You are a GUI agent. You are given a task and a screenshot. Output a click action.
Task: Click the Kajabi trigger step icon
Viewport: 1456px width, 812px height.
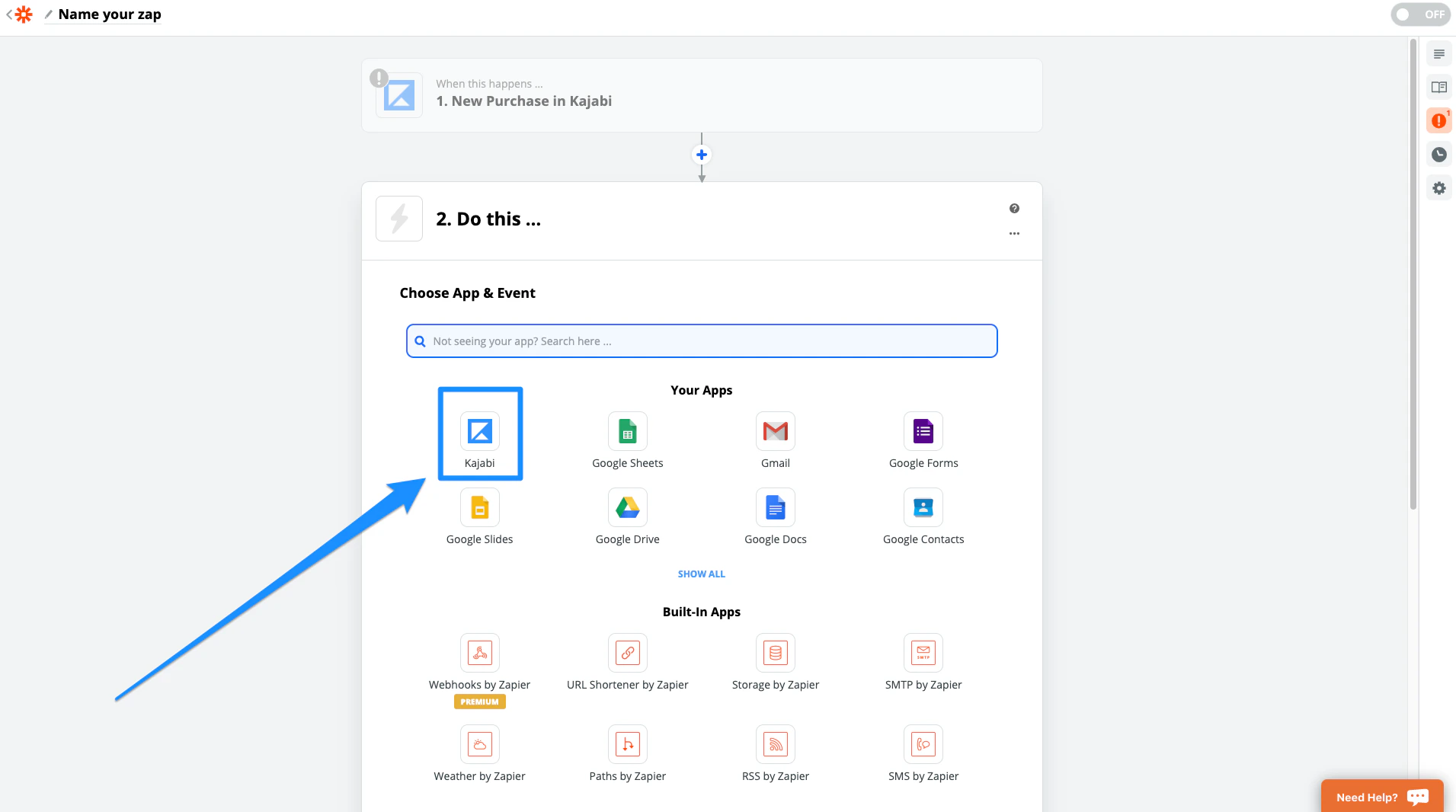point(399,95)
